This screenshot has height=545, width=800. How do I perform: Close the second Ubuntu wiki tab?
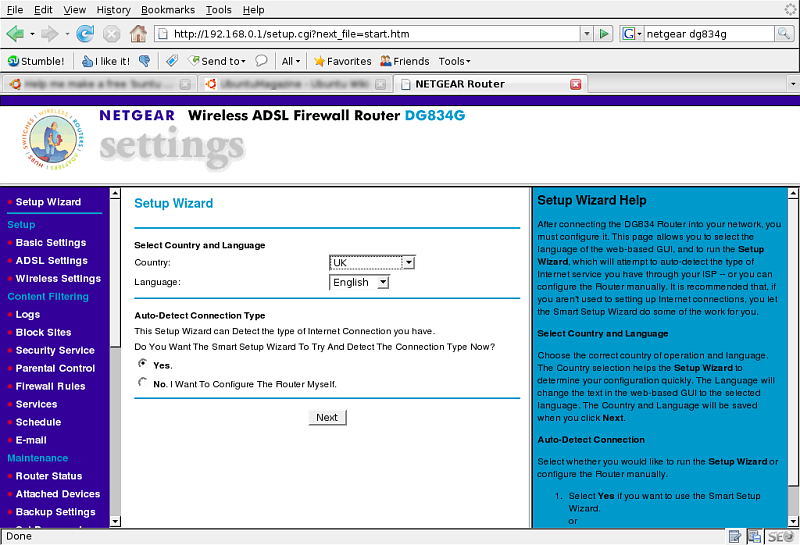381,84
